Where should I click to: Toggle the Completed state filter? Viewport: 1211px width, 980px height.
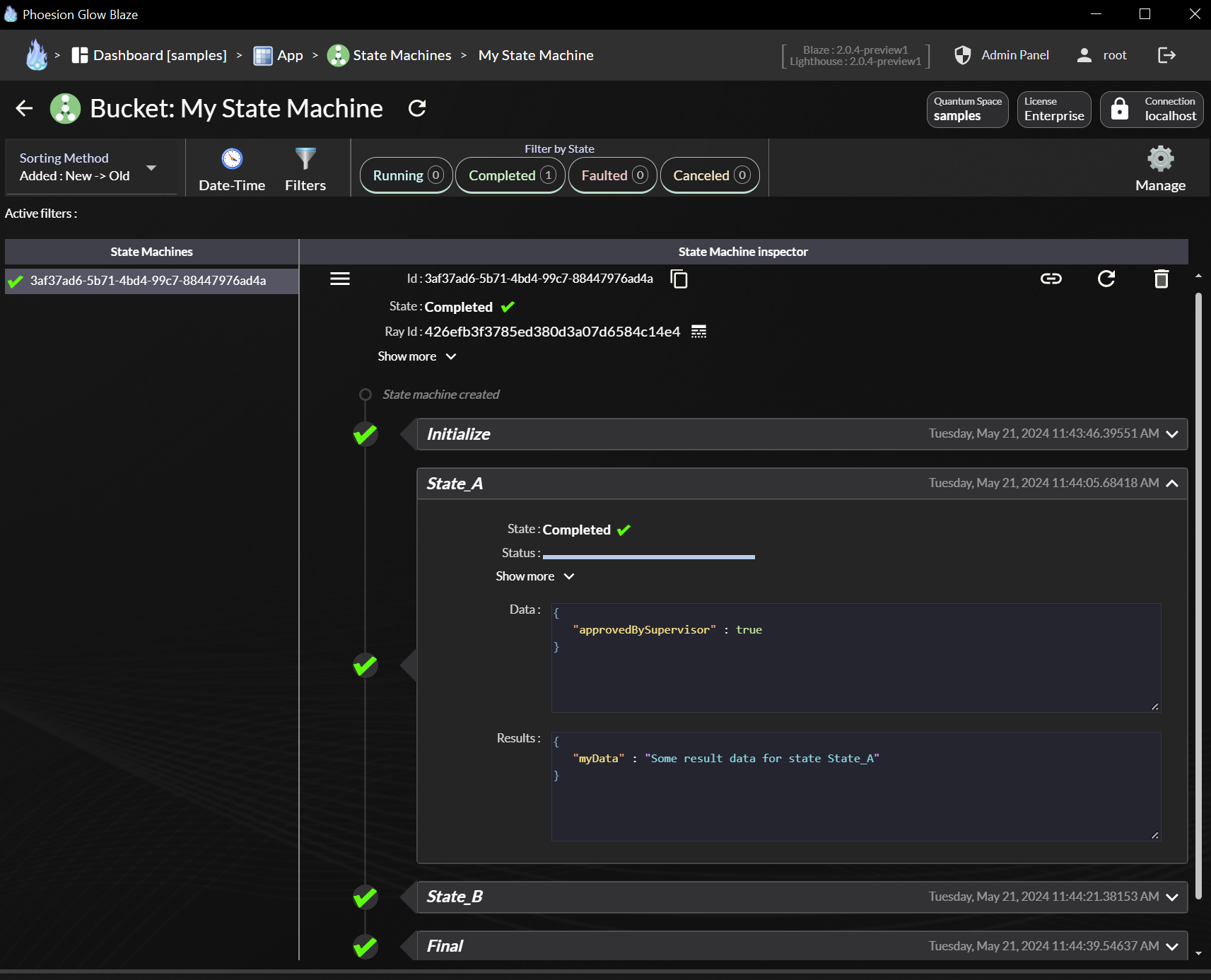coord(510,175)
